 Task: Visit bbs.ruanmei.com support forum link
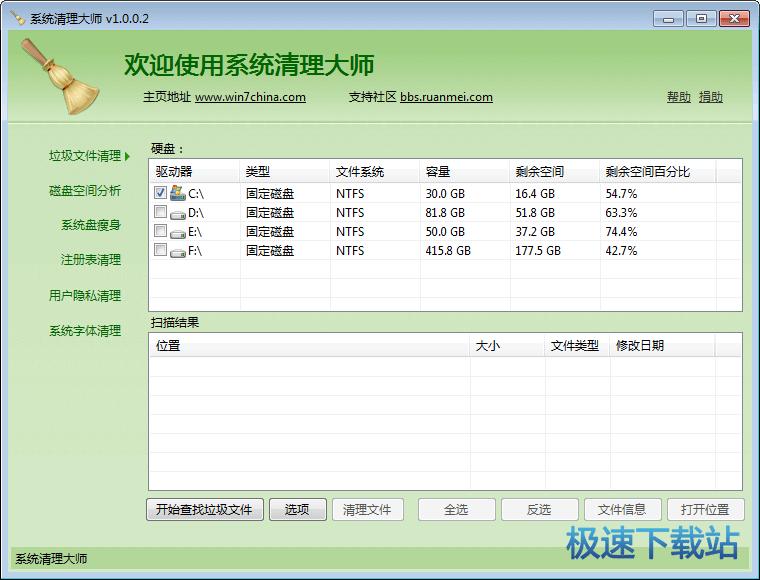pyautogui.click(x=446, y=97)
